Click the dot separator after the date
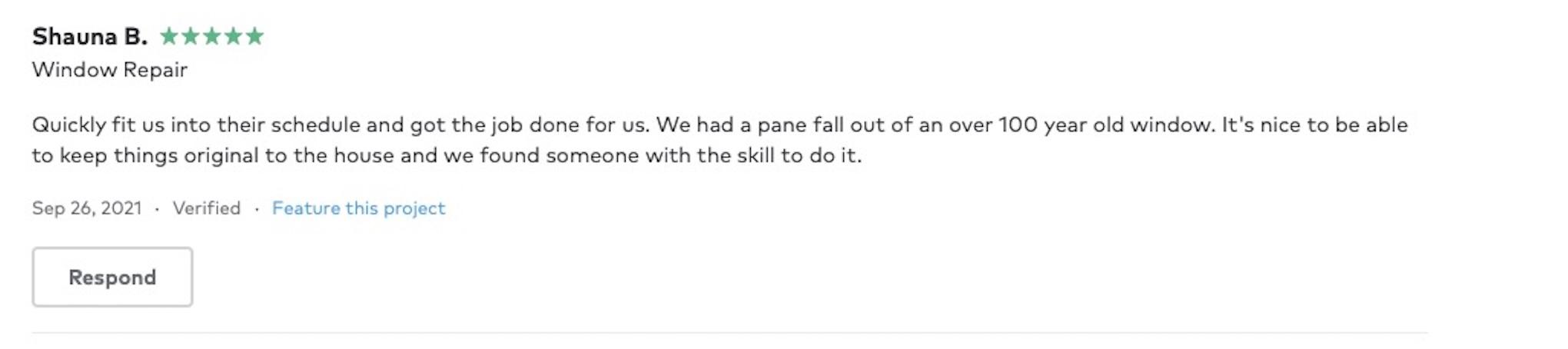Image resolution: width=1568 pixels, height=349 pixels. (x=157, y=209)
